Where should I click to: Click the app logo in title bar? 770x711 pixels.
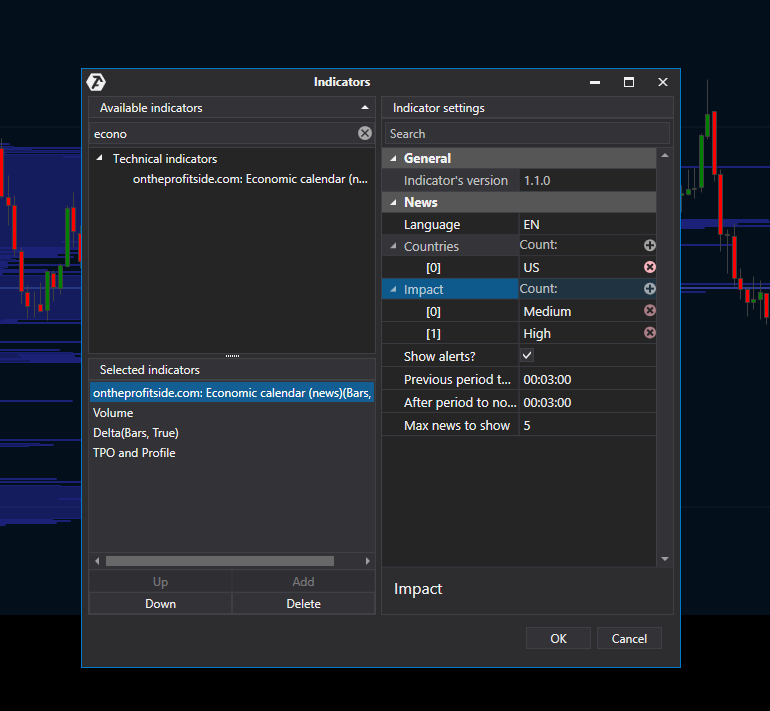point(96,82)
